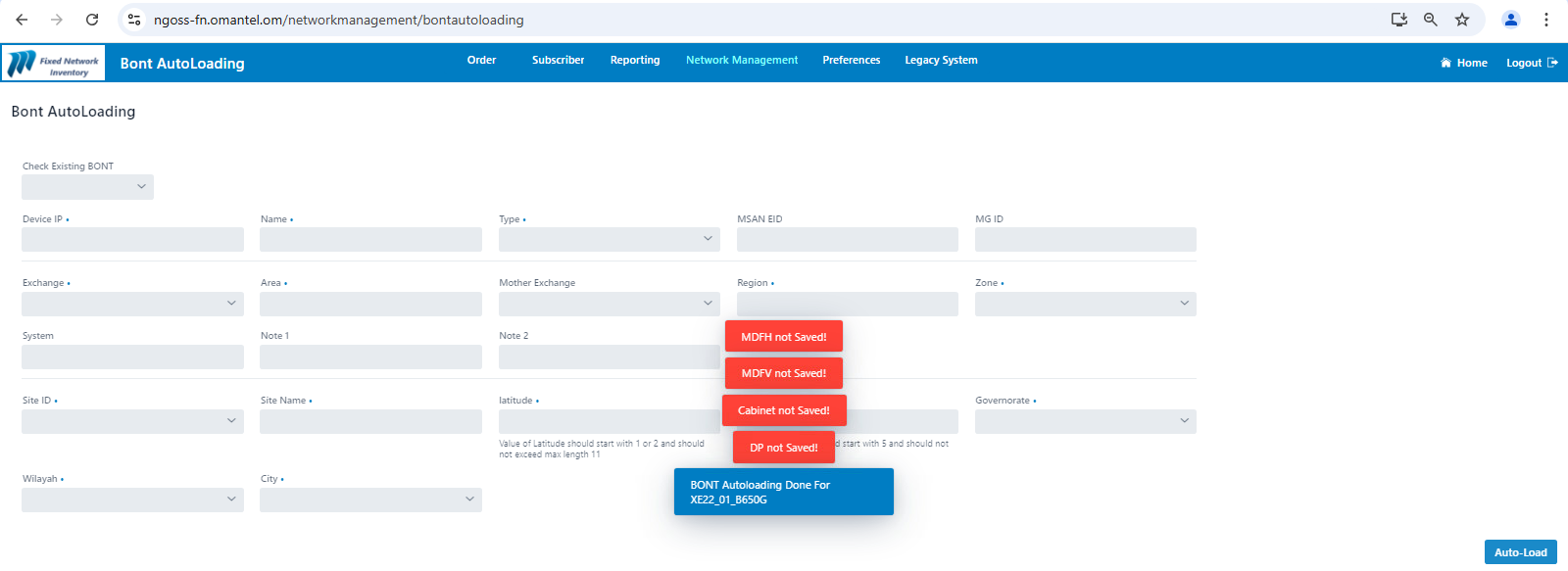Open browser zoom magnifier icon
Image resolution: width=1568 pixels, height=571 pixels.
tap(1431, 20)
